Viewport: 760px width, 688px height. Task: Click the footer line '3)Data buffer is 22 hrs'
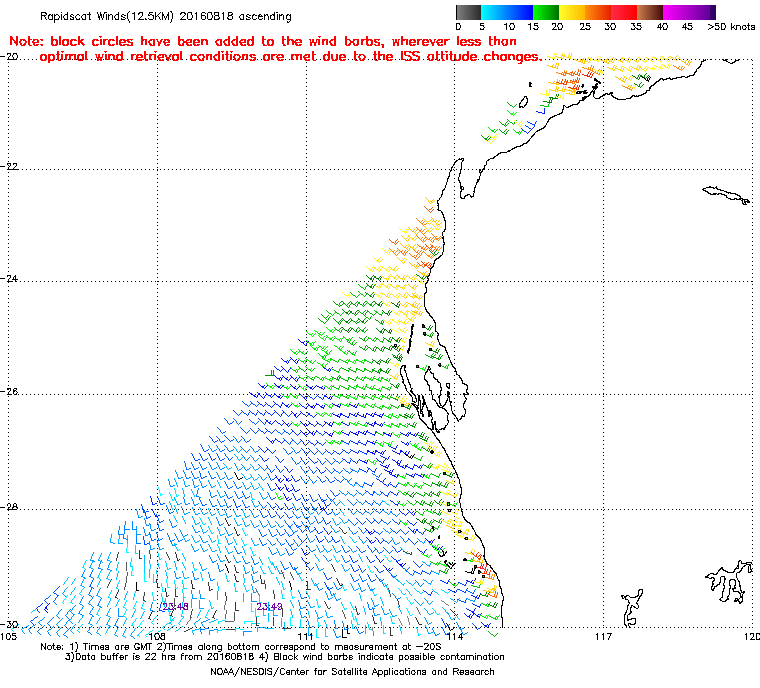(285, 657)
